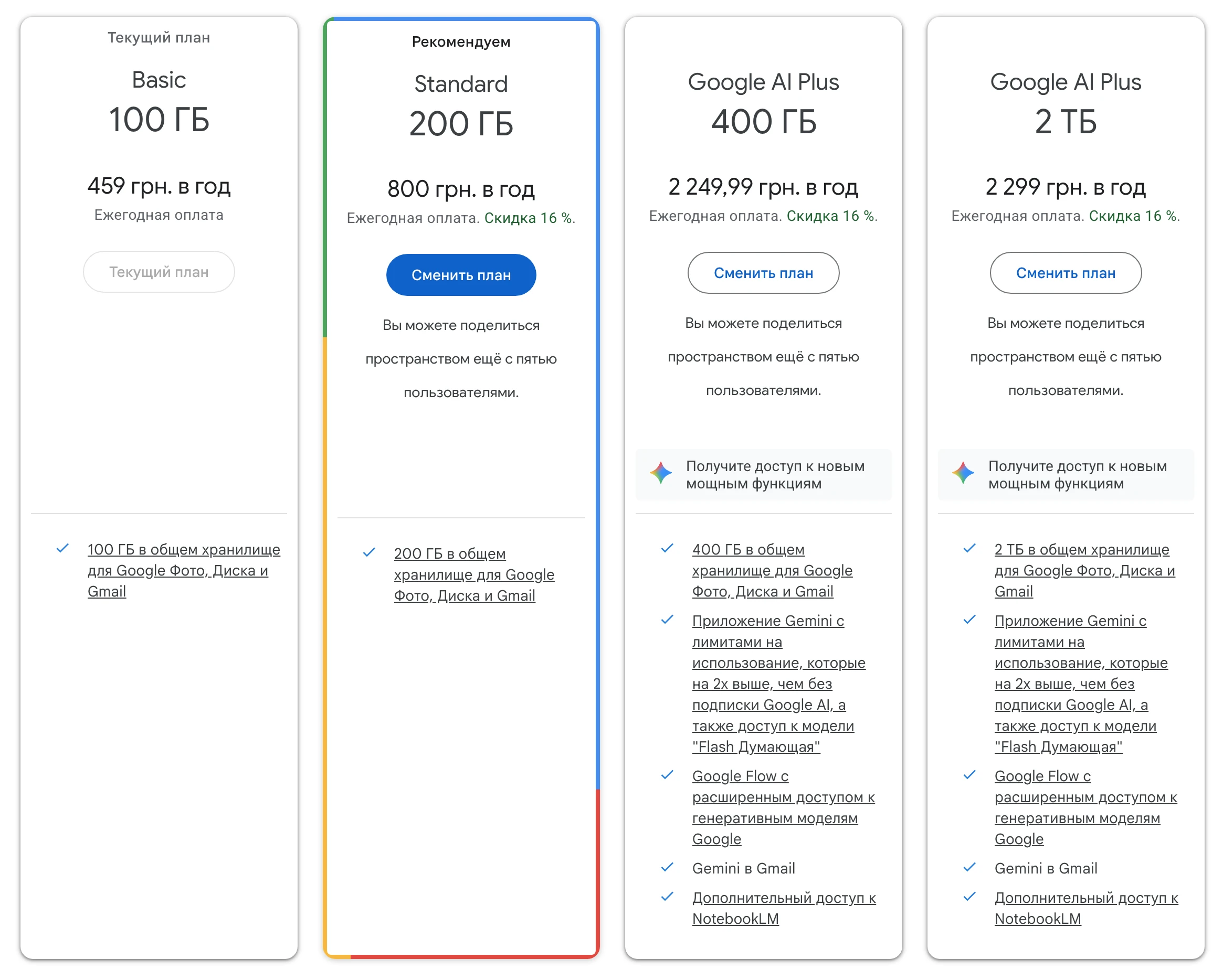Viewport: 1223px width, 980px height.
Task: Click the Gemini sparkle icon in the 400 ГБ card
Action: coord(660,473)
